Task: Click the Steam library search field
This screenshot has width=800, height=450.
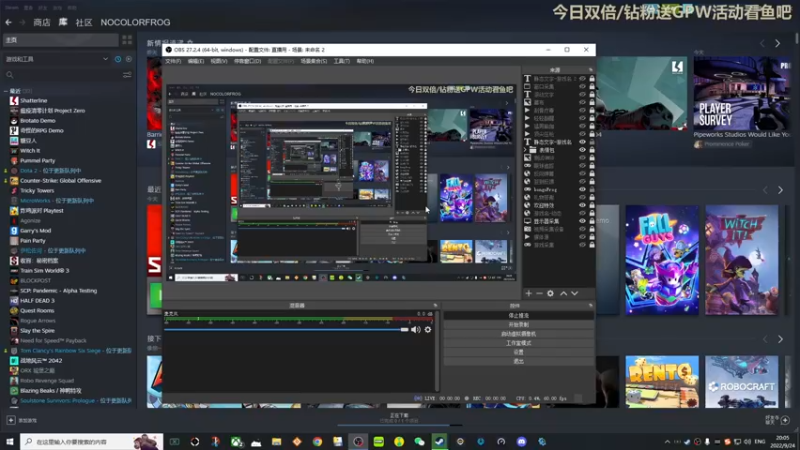Action: pos(64,75)
